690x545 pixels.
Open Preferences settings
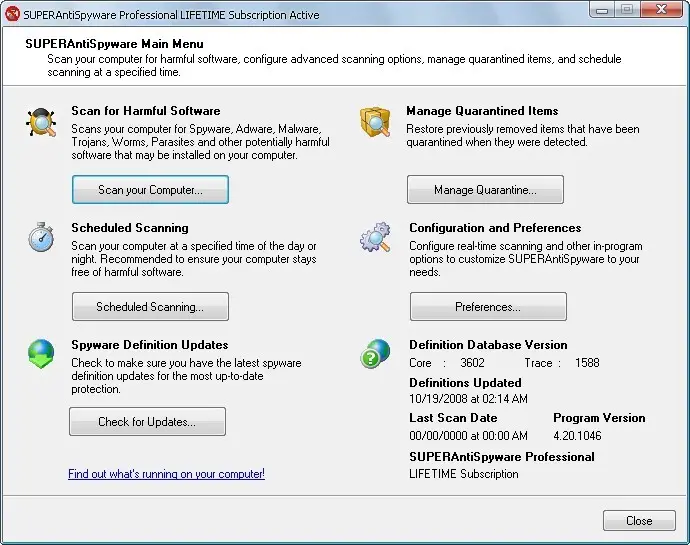488,306
